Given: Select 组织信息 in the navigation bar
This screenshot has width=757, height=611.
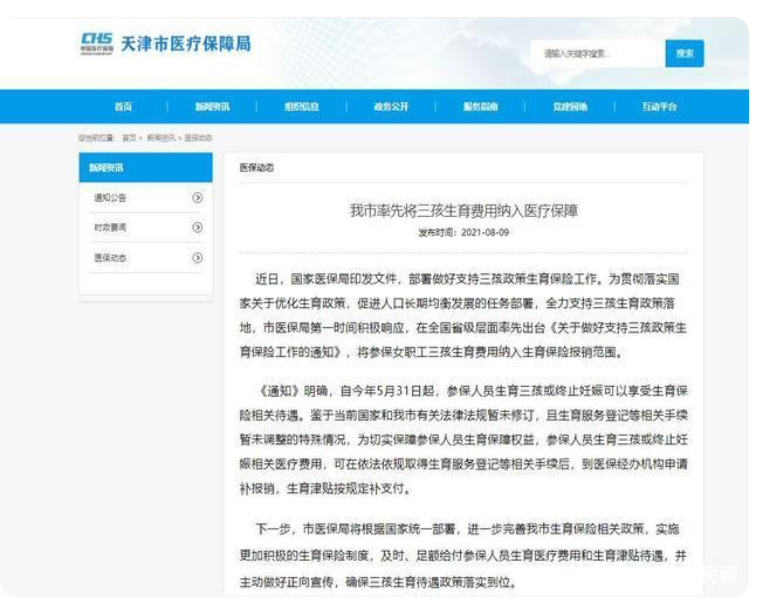Looking at the screenshot, I should click(301, 107).
